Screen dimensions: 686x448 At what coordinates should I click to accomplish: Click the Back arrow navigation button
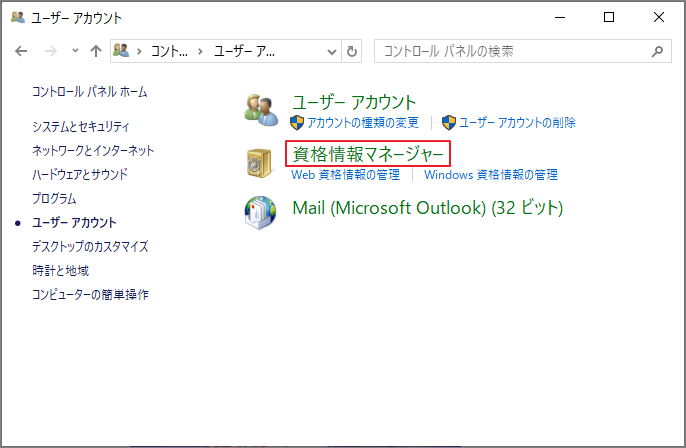point(21,51)
